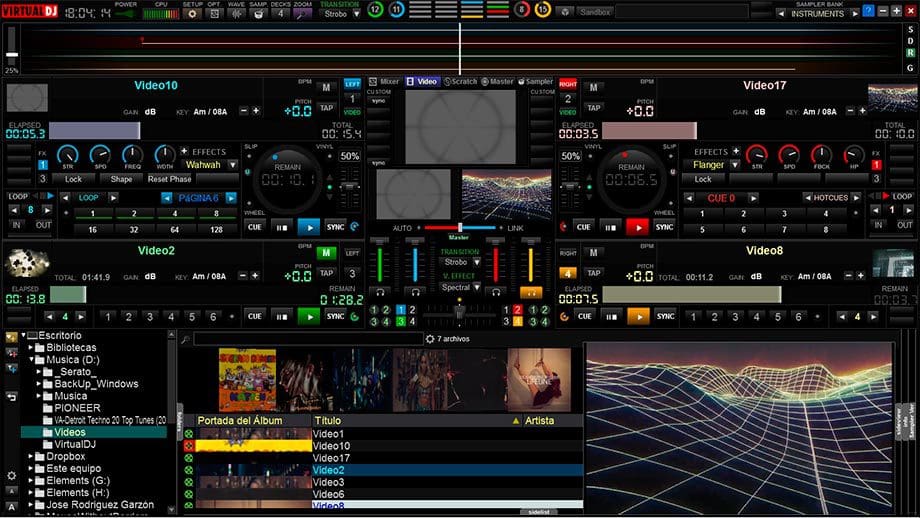Open Setup gear icon in top bar
Viewport: 920px width, 518px height.
(192, 13)
